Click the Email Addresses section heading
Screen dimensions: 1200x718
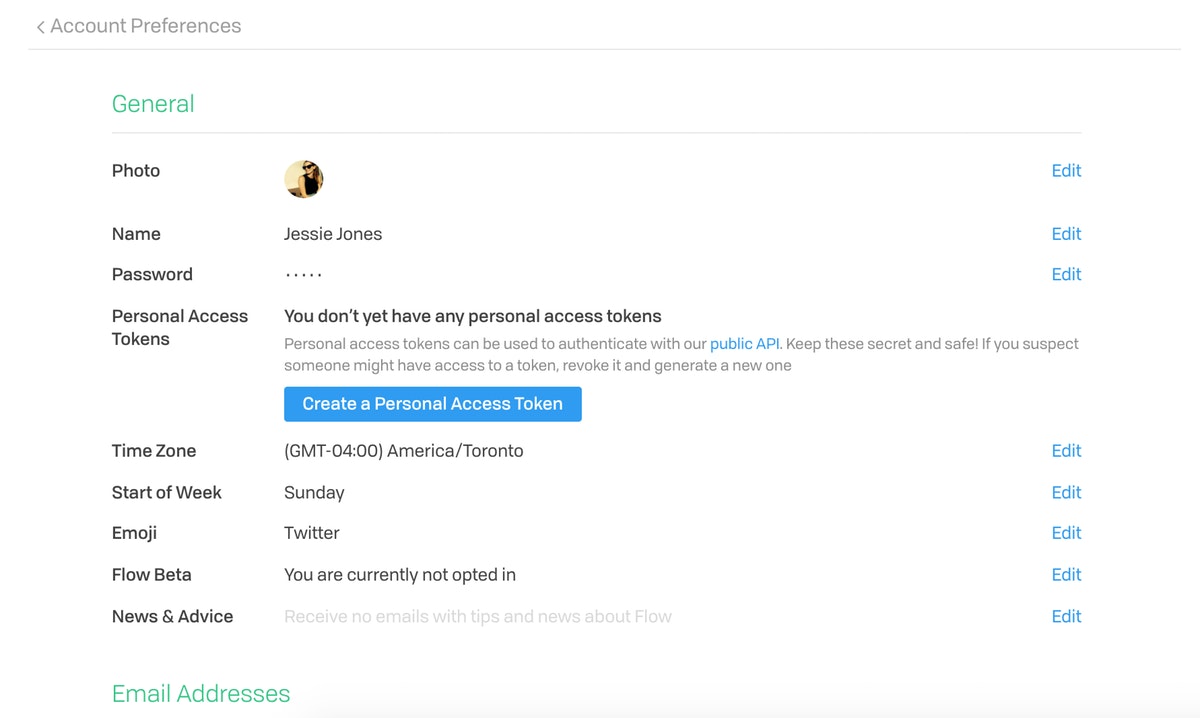201,694
